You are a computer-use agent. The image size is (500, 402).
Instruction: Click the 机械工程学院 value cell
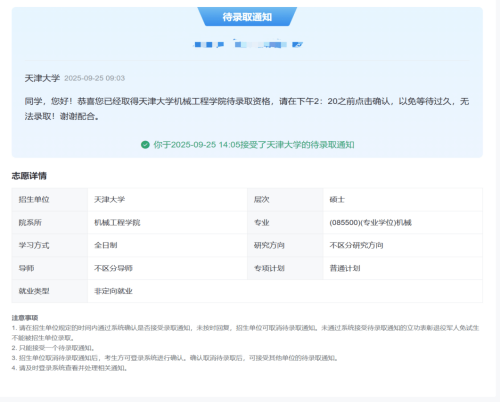pos(167,222)
